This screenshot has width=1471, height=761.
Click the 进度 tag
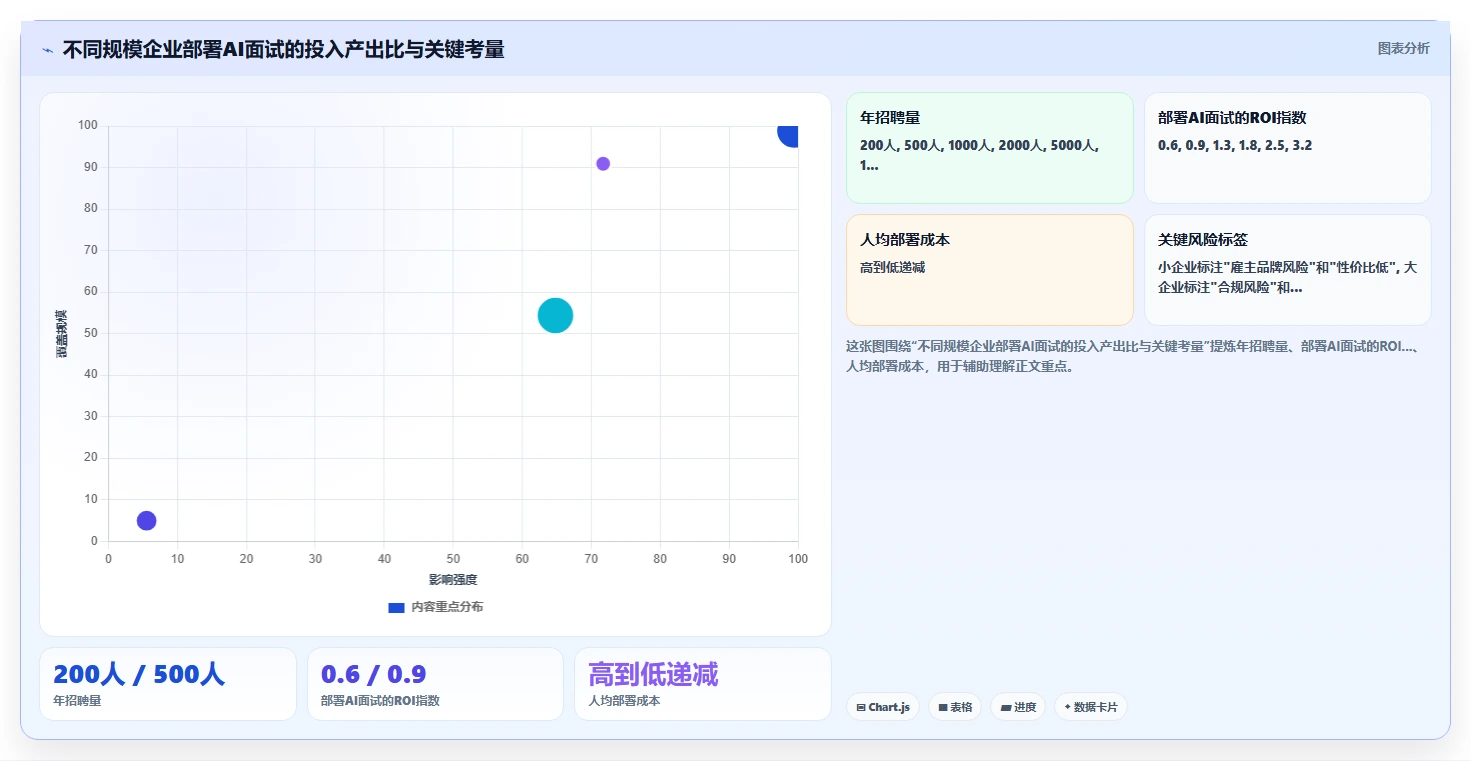[x=1018, y=707]
